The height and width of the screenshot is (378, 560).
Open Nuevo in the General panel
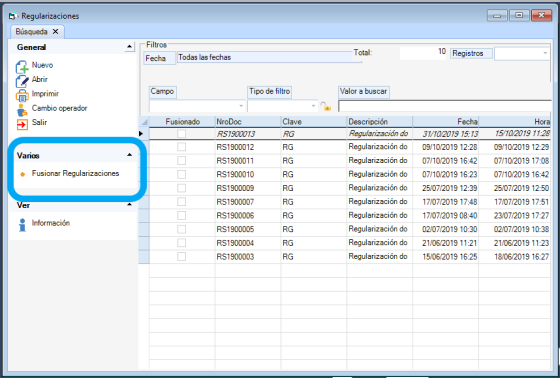coord(42,65)
